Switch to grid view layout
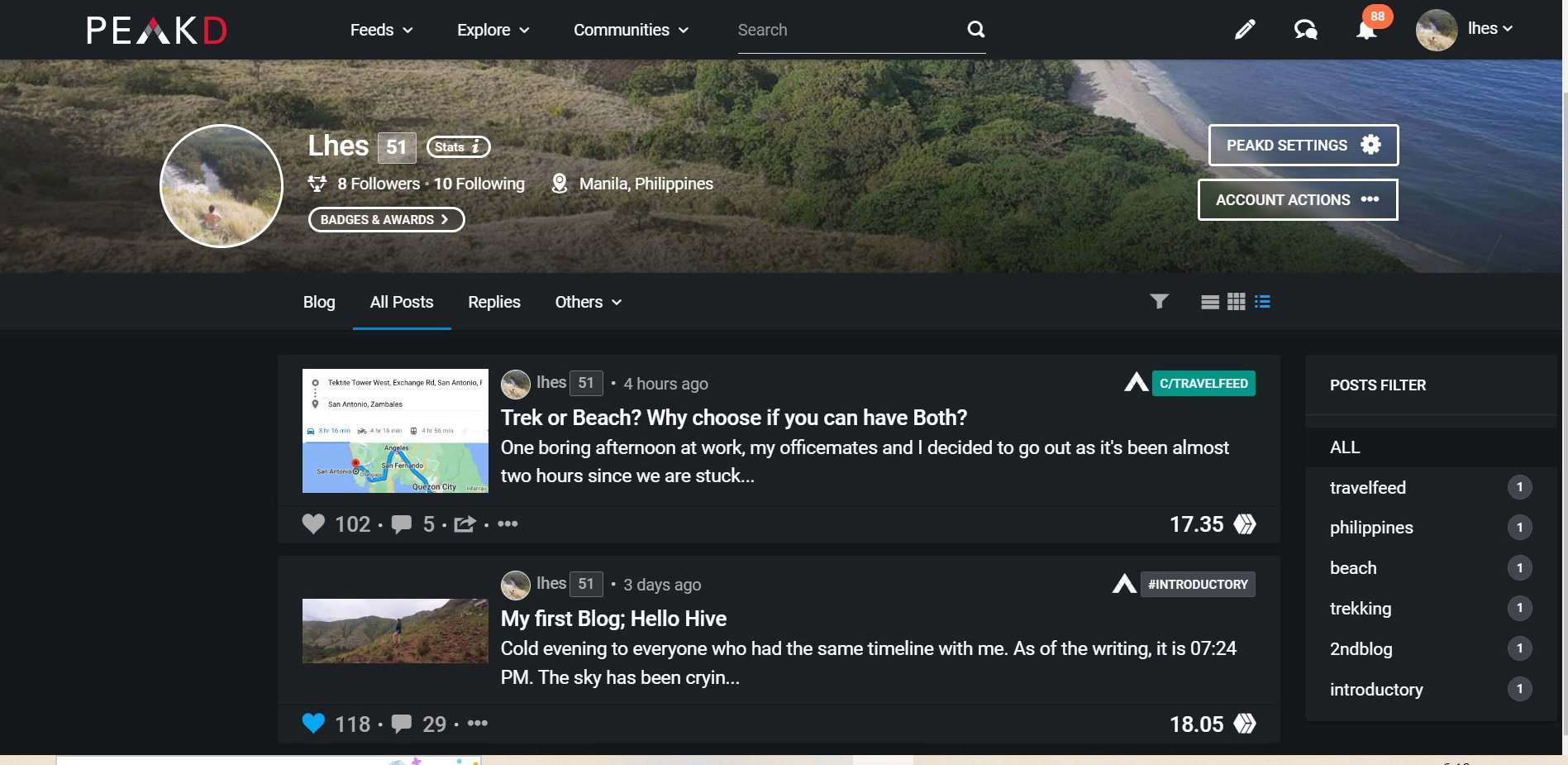 click(x=1237, y=302)
